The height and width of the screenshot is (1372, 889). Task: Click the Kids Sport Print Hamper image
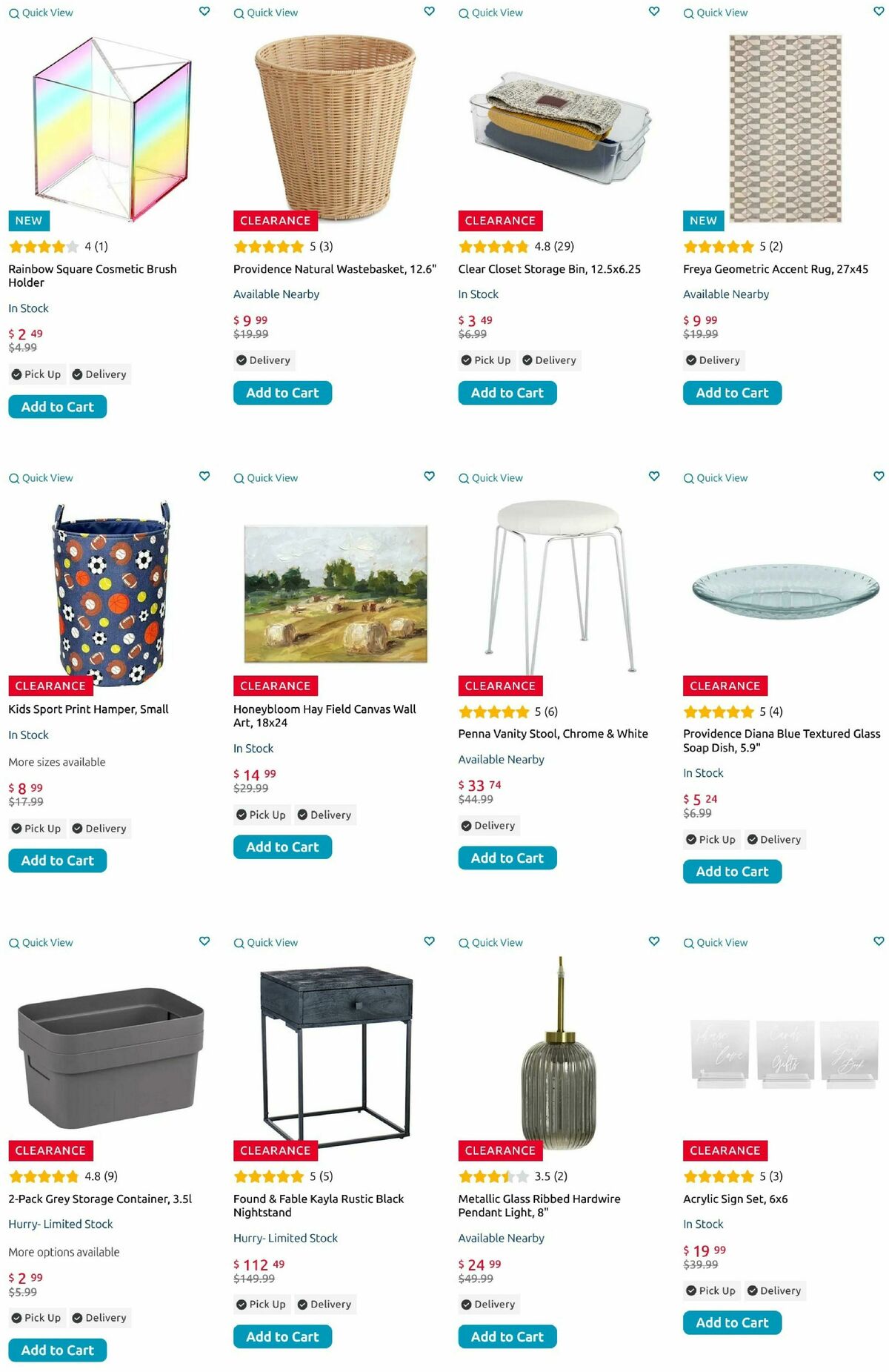[x=111, y=593]
